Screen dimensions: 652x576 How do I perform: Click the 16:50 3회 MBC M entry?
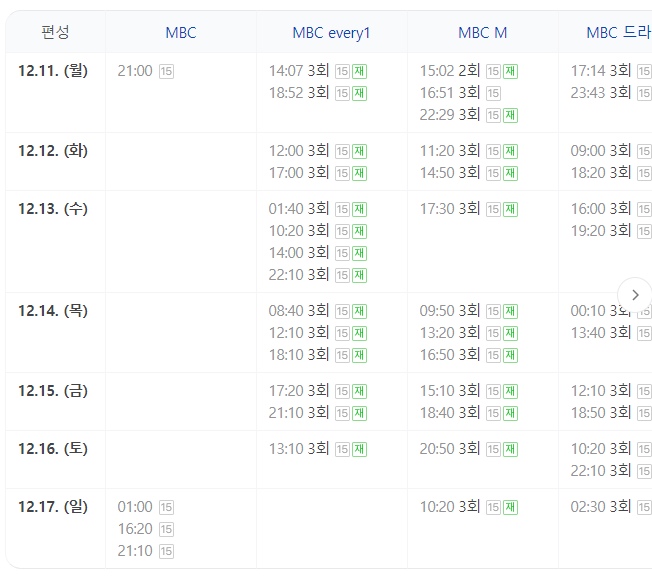point(450,355)
